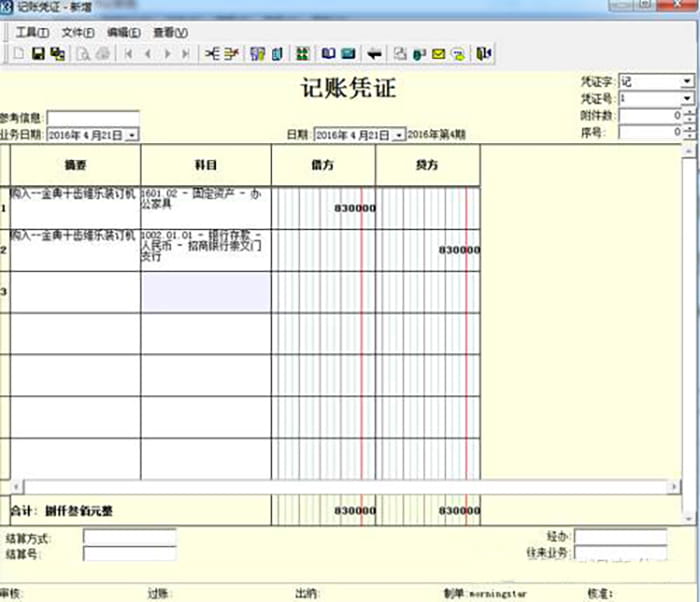Click the green grid calculator toolbar icon

click(x=301, y=53)
